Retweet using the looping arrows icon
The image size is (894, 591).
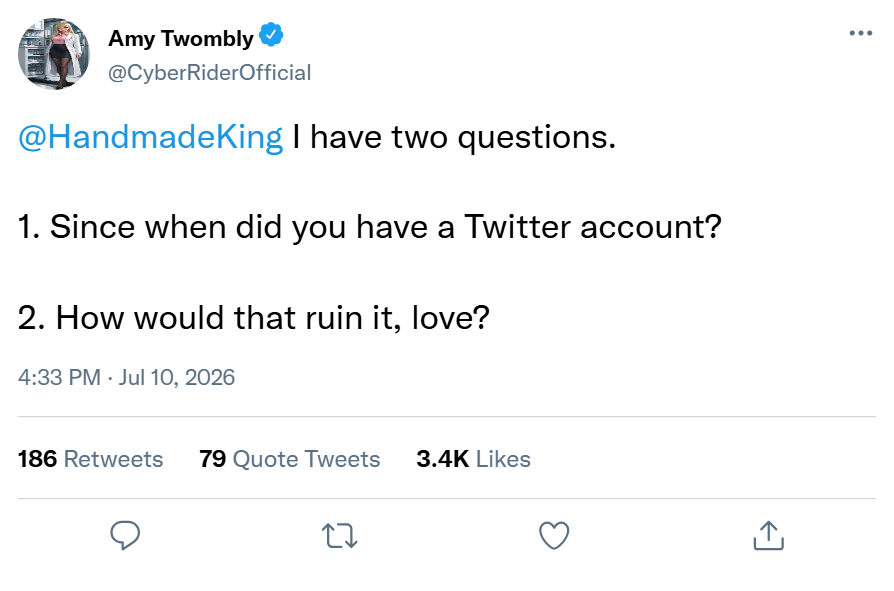click(x=340, y=536)
